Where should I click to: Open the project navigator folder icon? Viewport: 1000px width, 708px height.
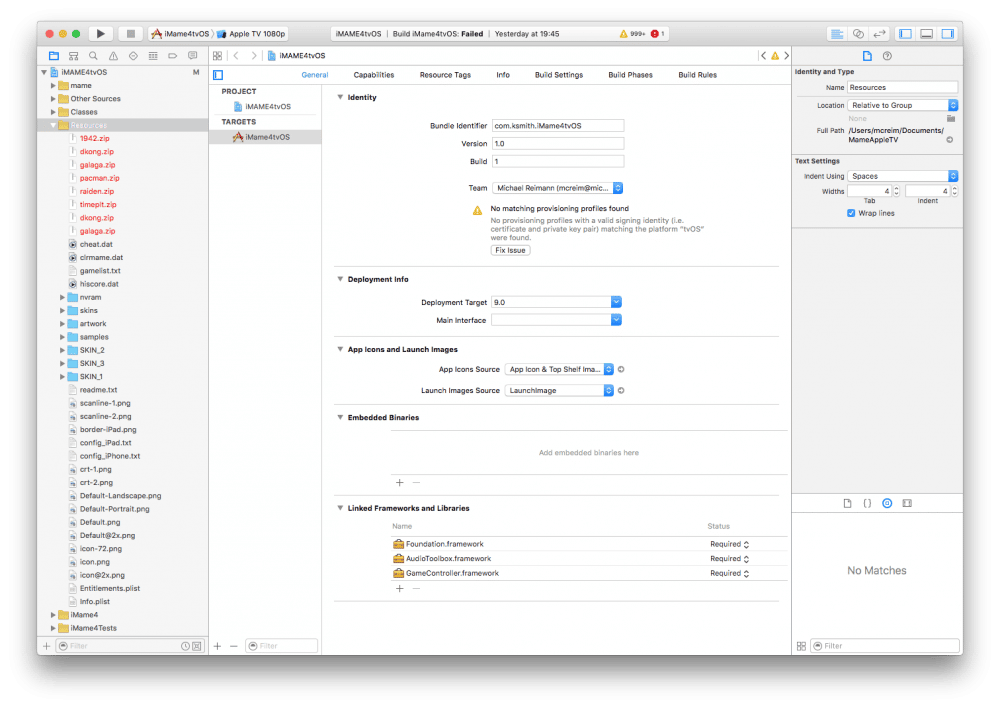coord(54,56)
